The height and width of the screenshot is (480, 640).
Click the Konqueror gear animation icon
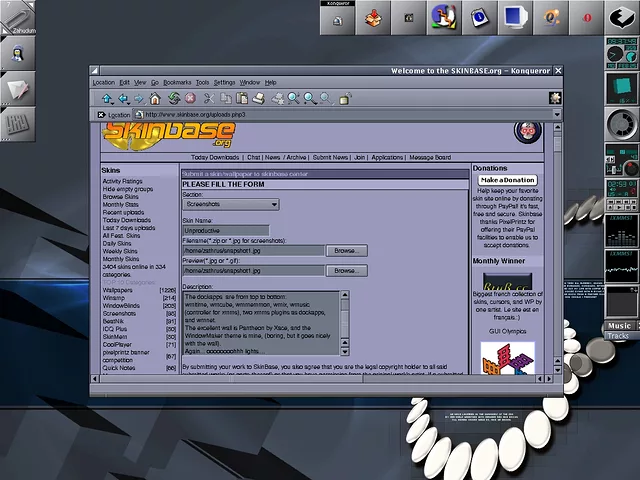tap(555, 98)
